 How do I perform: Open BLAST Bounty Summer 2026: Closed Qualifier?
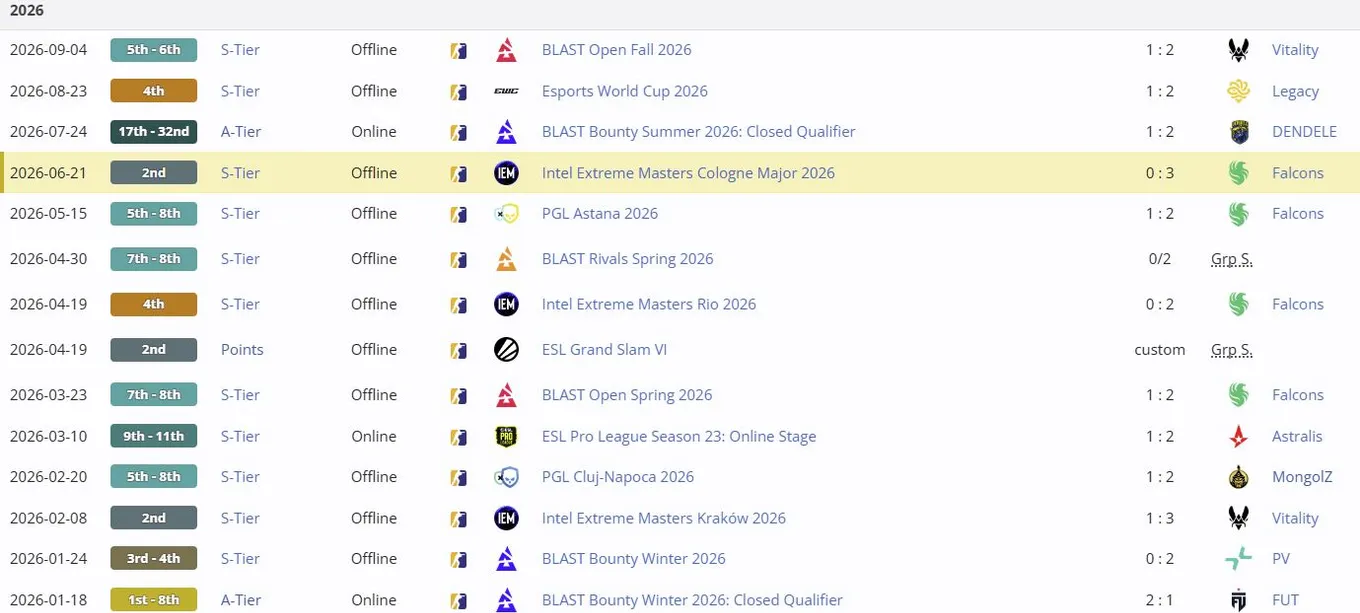698,132
